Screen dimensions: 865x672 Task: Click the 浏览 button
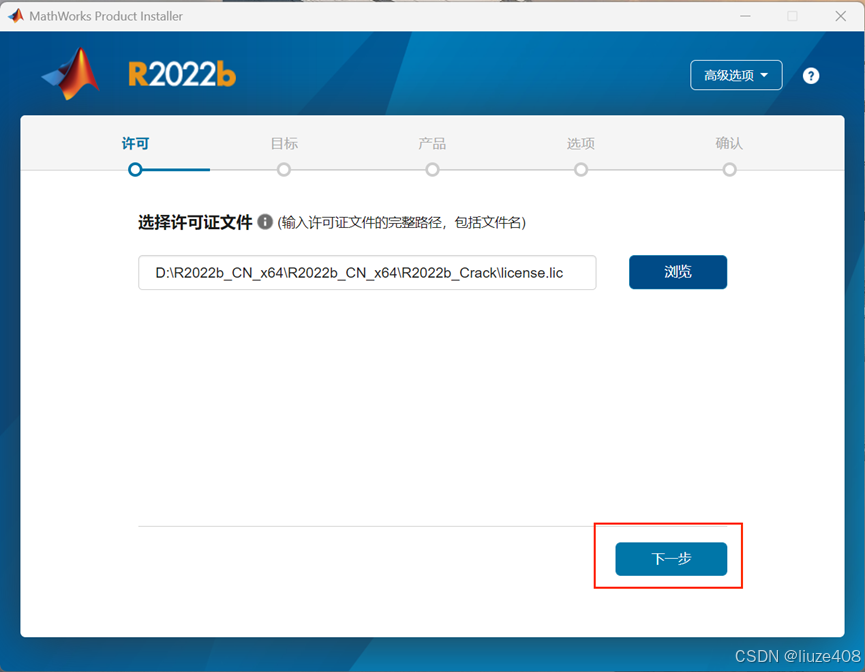[x=678, y=271]
